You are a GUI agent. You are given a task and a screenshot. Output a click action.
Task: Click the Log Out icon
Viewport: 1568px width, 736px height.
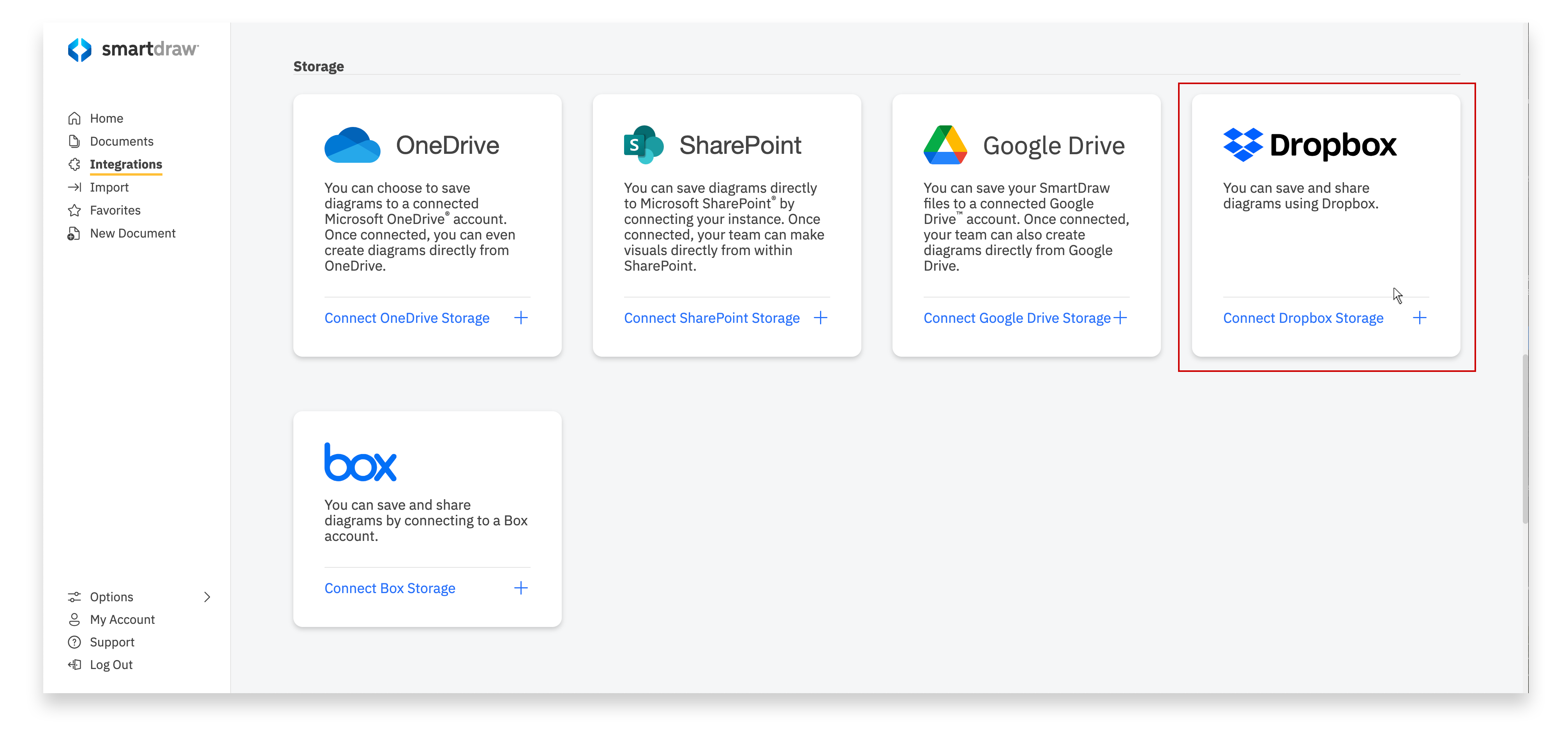click(74, 664)
